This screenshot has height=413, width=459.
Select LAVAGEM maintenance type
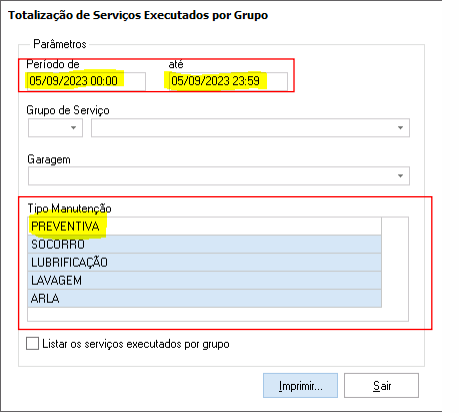point(204,280)
